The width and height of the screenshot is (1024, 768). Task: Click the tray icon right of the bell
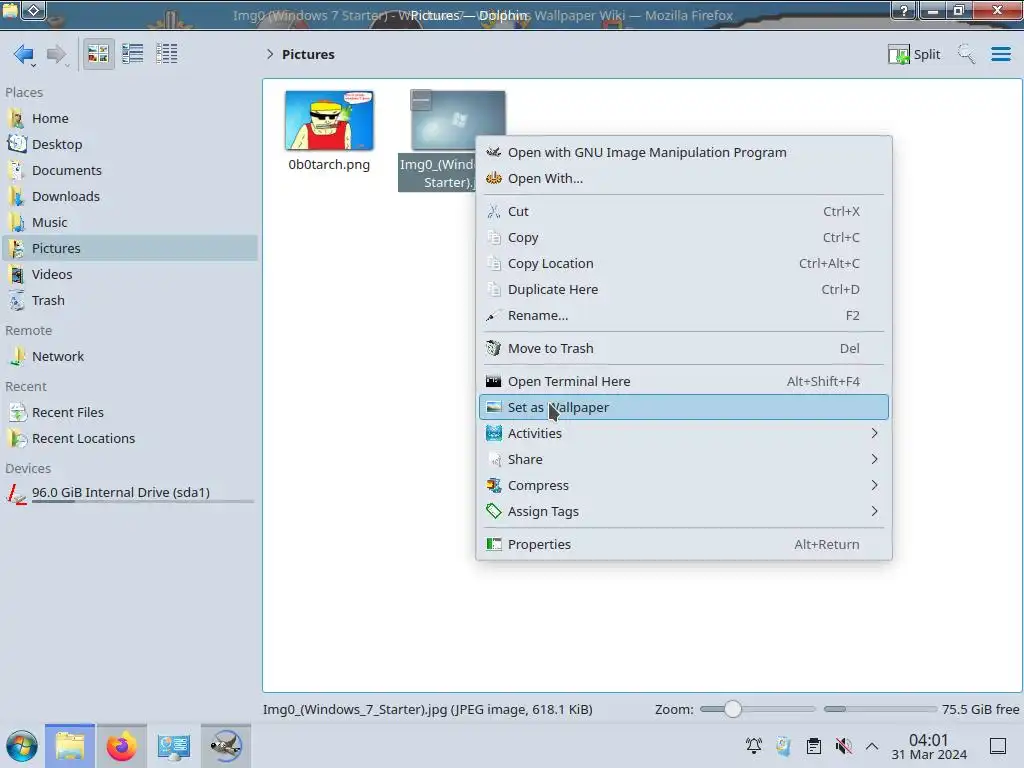(784, 746)
